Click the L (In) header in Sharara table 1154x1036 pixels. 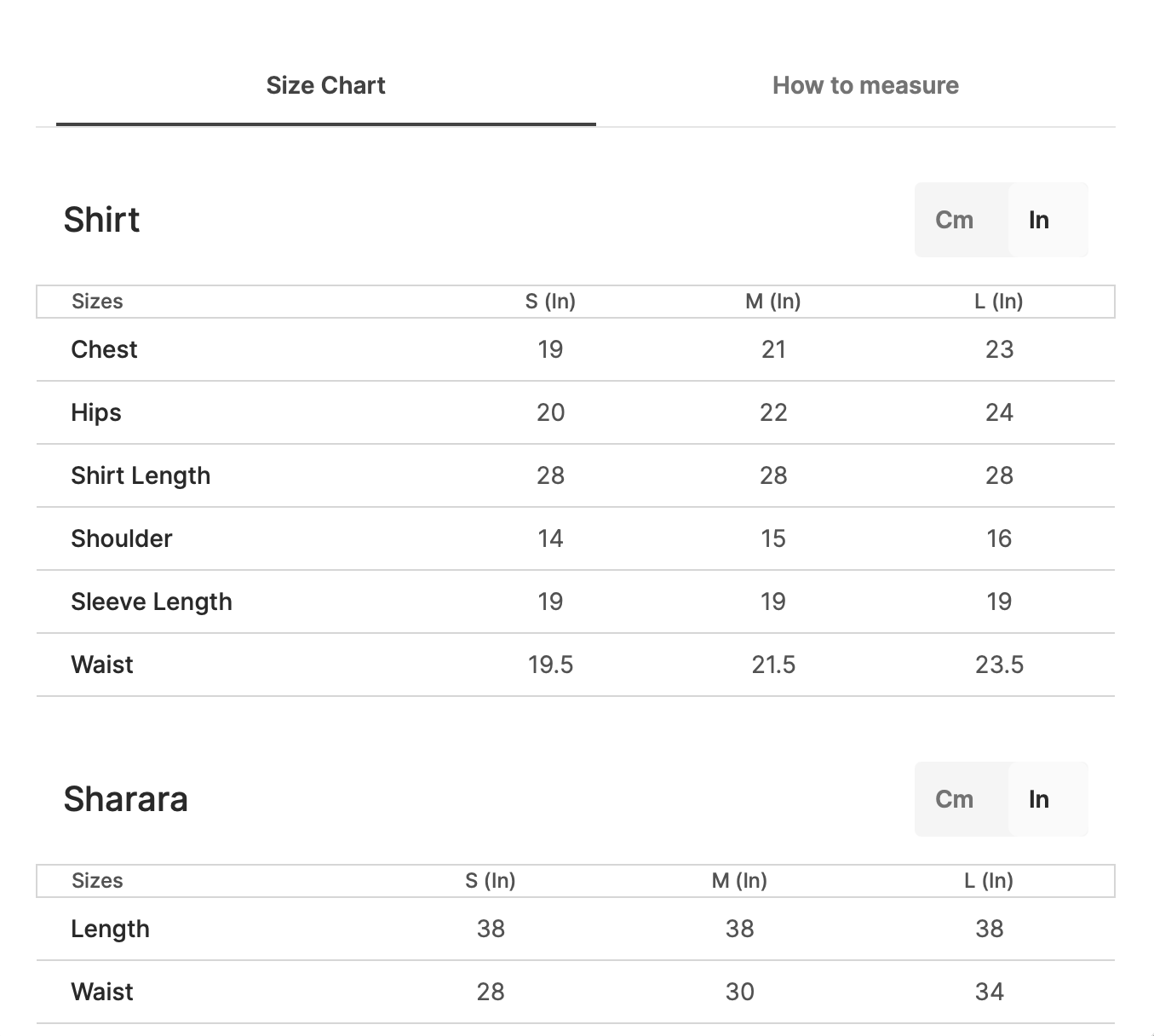[989, 881]
